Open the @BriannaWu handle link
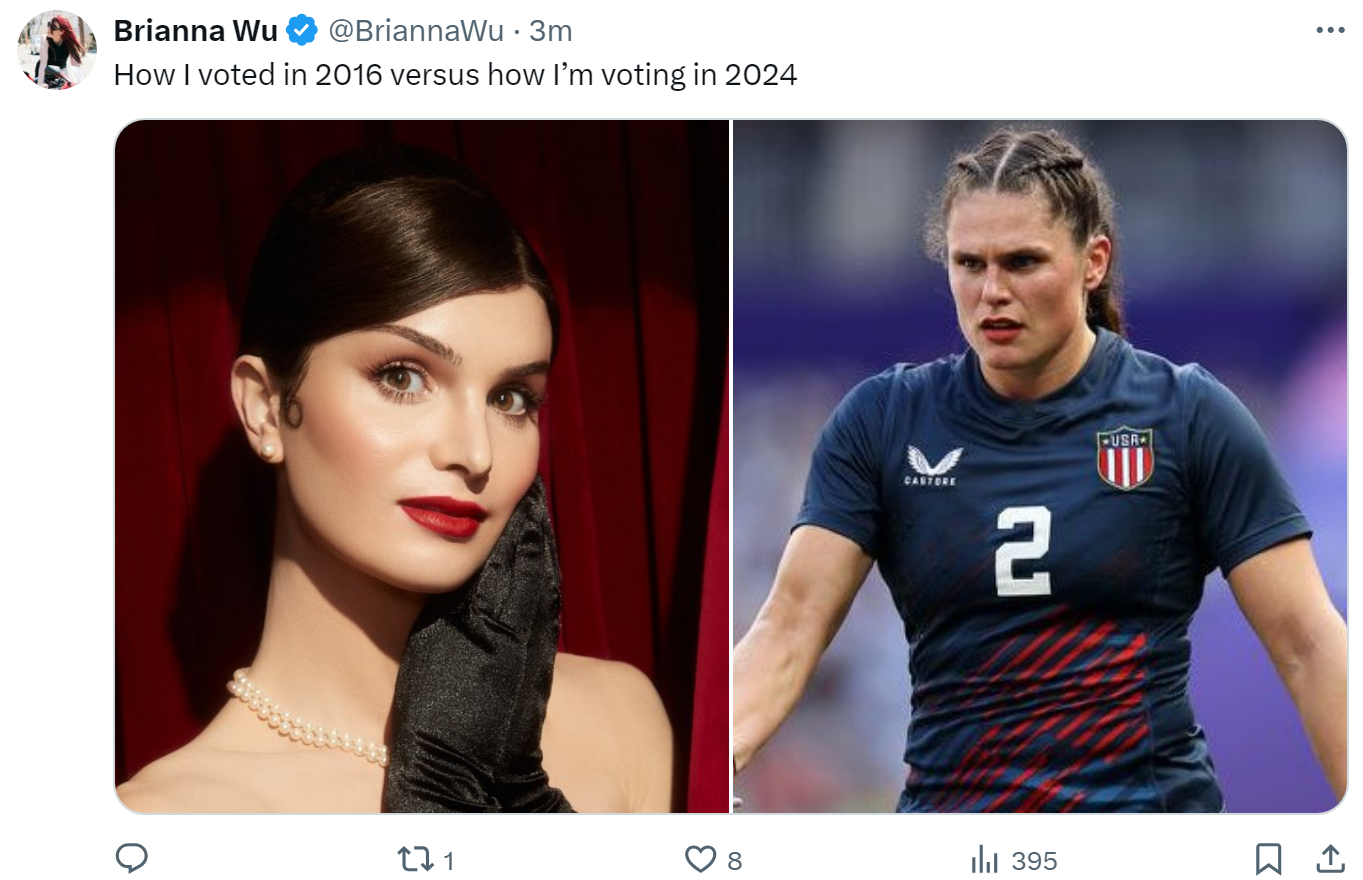Screen dimensions: 1363x880 pyautogui.click(x=416, y=31)
